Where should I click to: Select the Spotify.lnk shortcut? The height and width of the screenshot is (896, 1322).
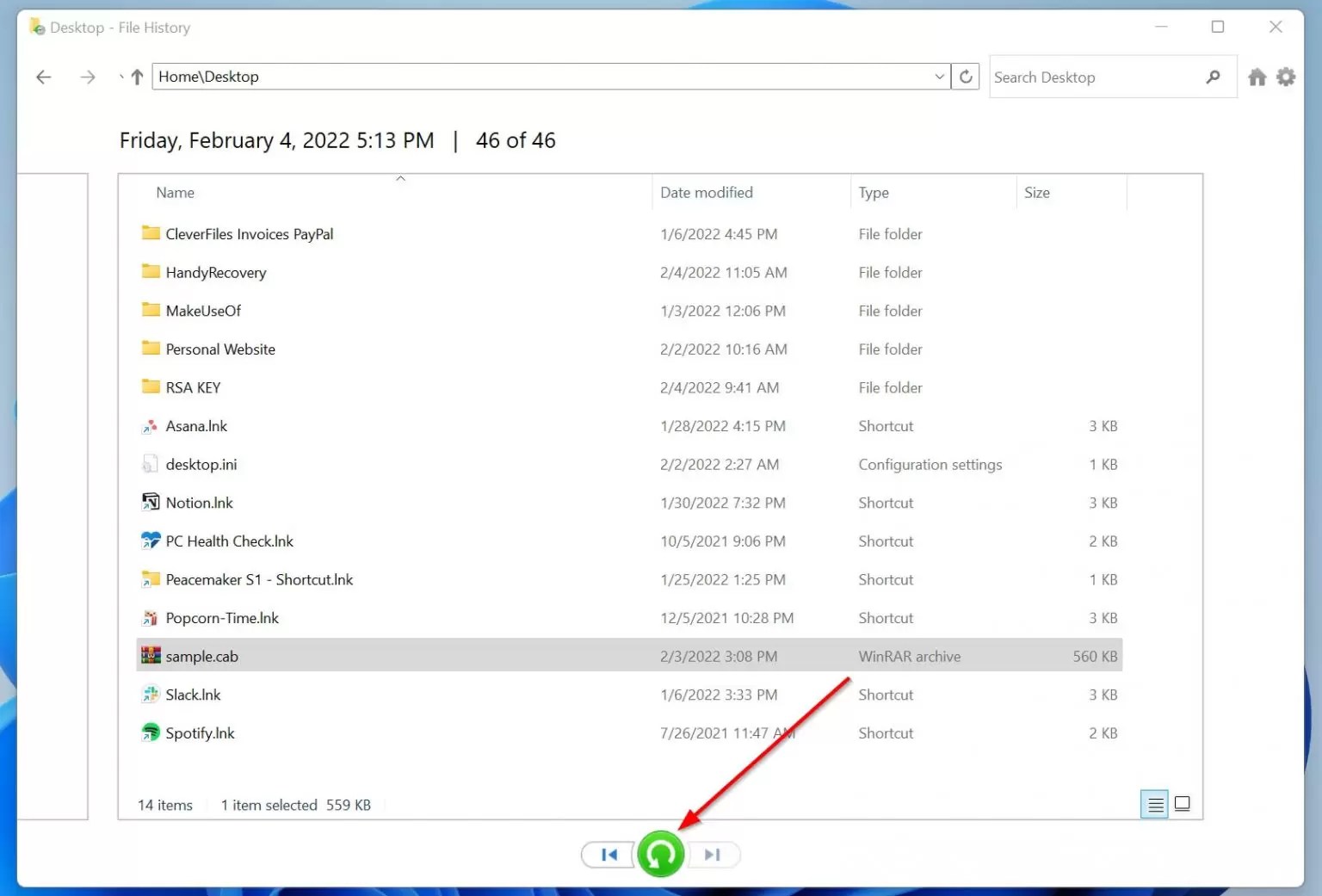(200, 732)
